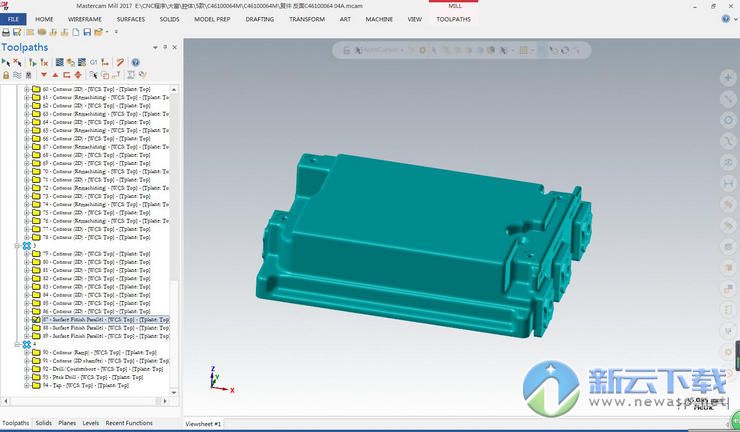The image size is (740, 432).
Task: Expand operation 91 Contour 2D chamfer
Action: point(27,361)
